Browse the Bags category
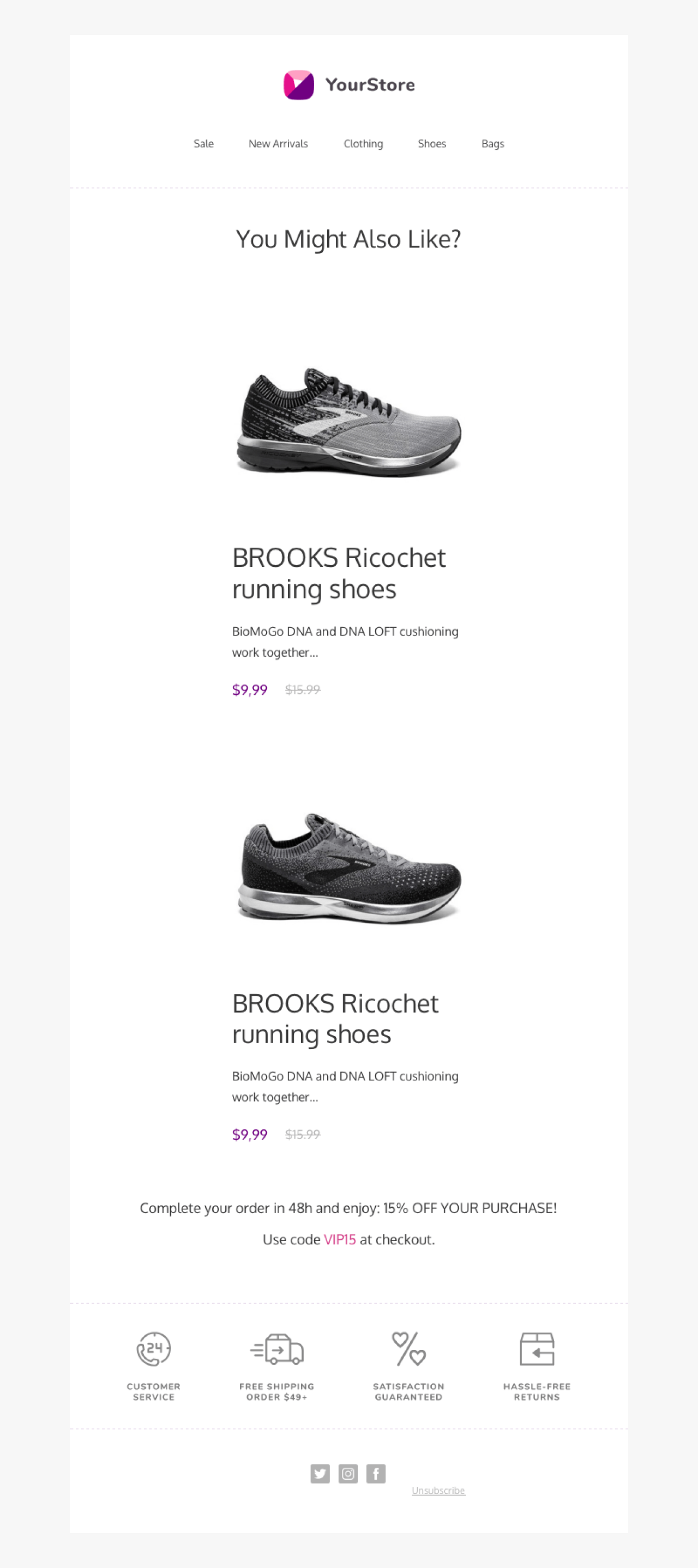This screenshot has width=698, height=1568. 493,144
